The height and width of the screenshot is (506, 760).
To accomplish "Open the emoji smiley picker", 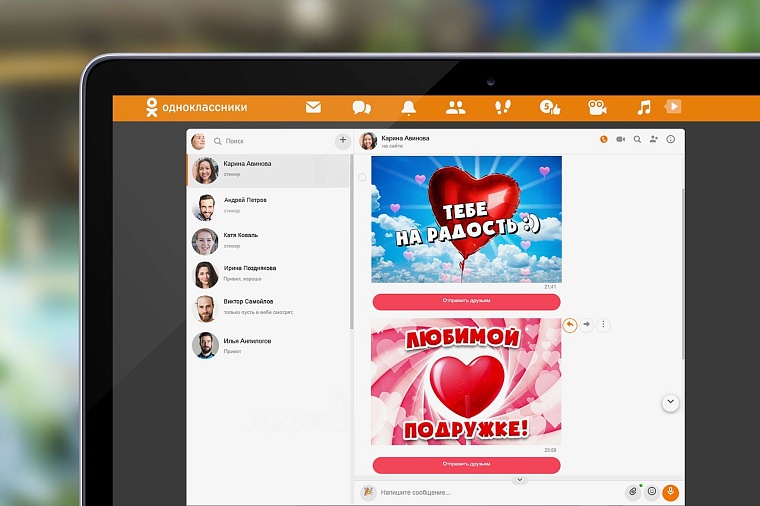I will 651,492.
